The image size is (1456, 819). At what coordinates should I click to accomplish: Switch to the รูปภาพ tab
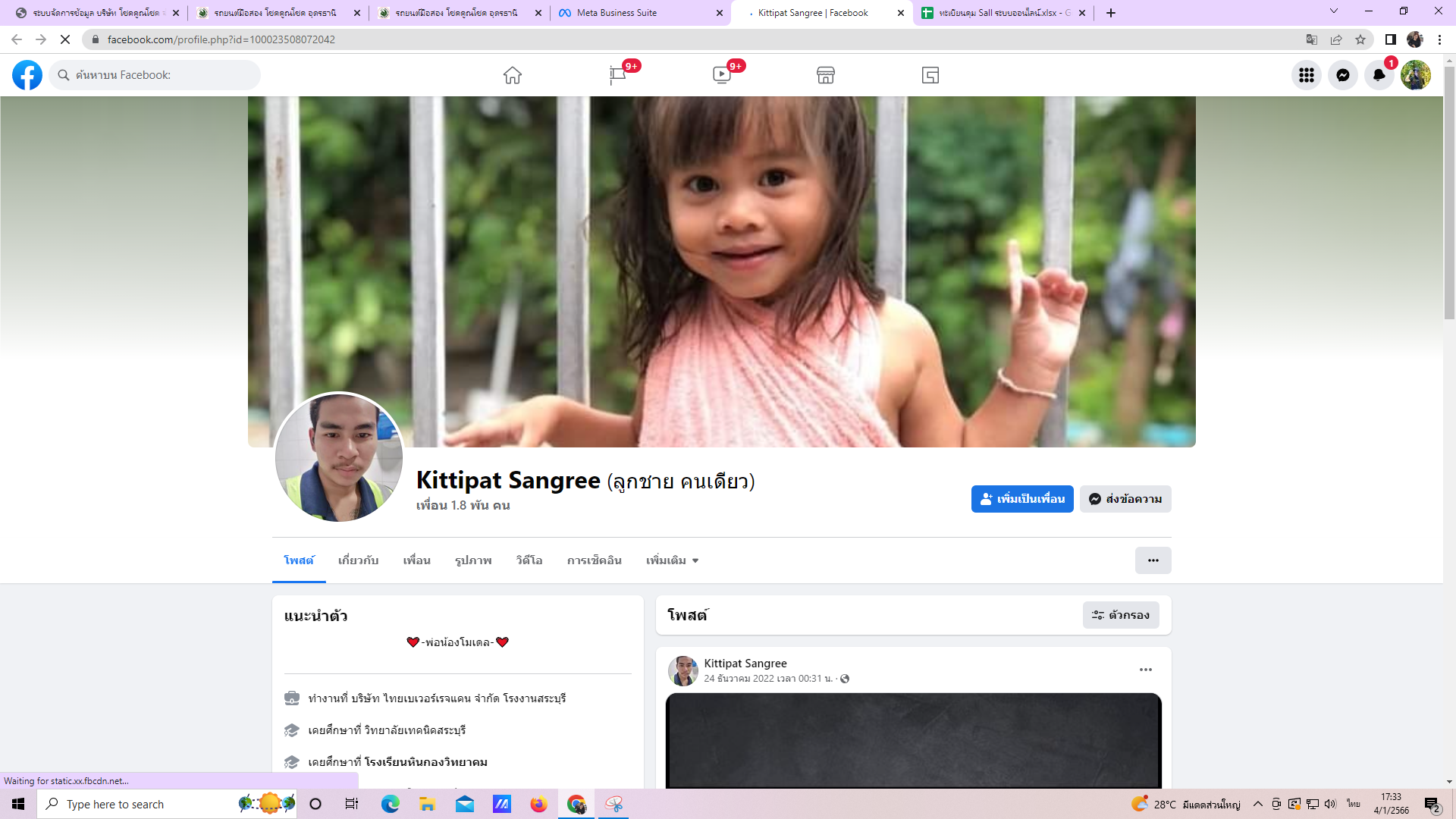(x=473, y=560)
